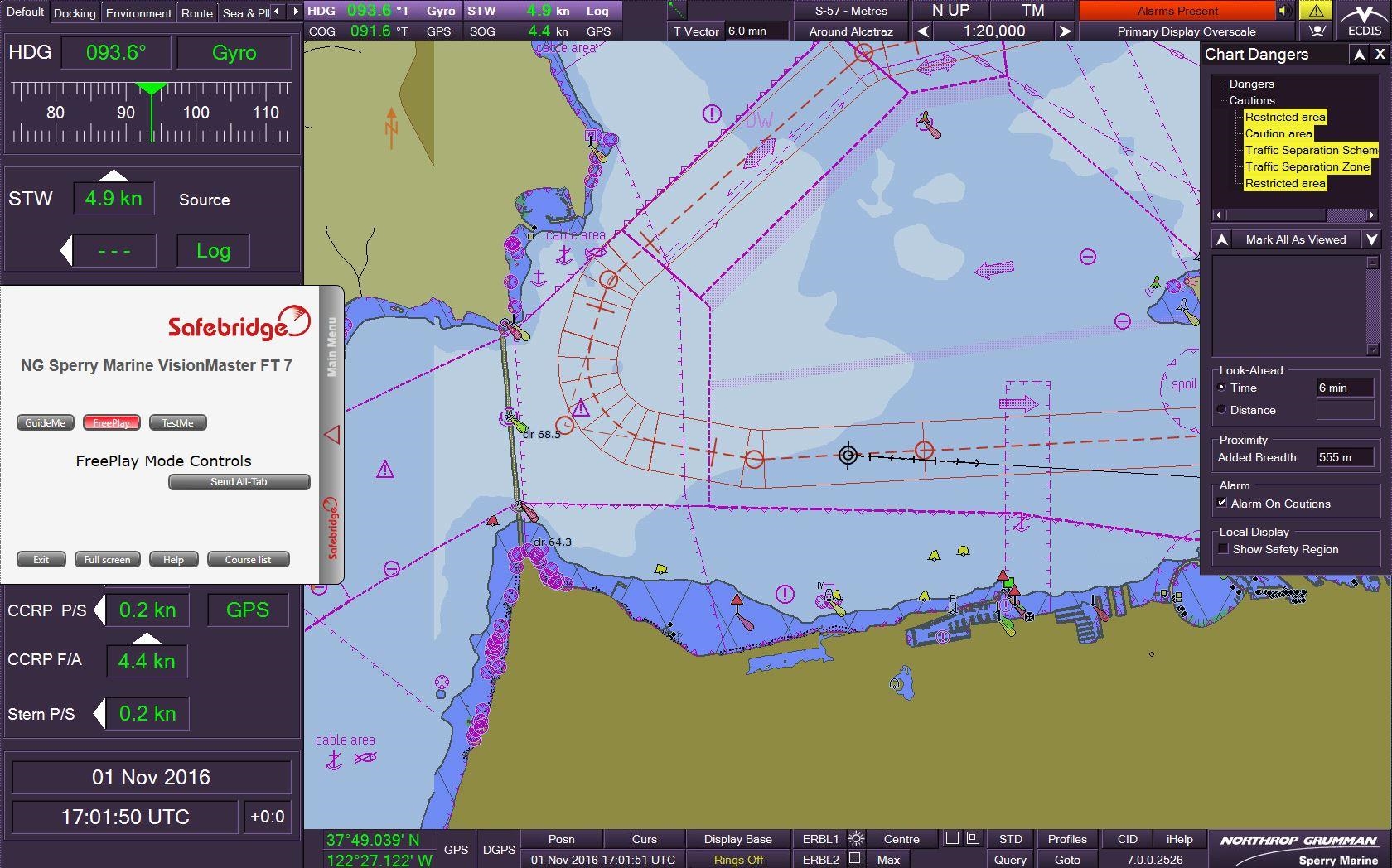Toggle Rings Off range rings
Screen dimensions: 1392x868
738,860
